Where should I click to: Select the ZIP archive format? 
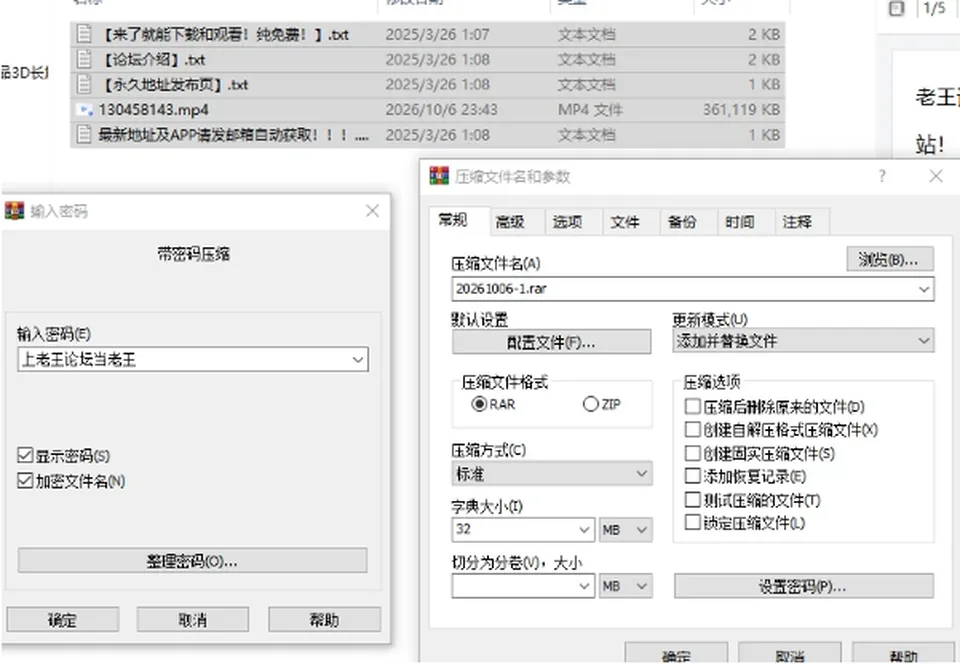click(x=590, y=405)
